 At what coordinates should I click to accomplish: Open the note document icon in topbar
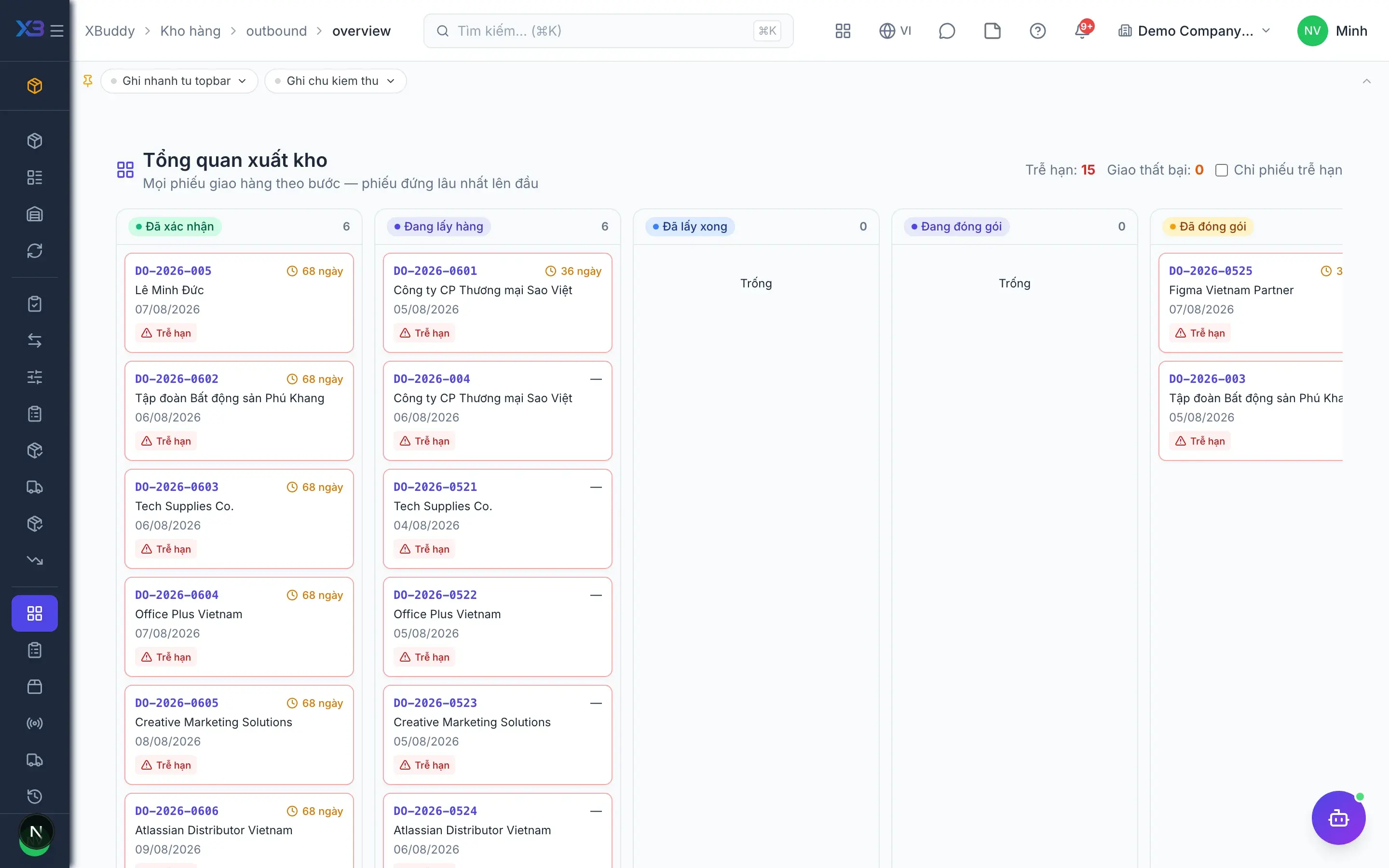992,30
